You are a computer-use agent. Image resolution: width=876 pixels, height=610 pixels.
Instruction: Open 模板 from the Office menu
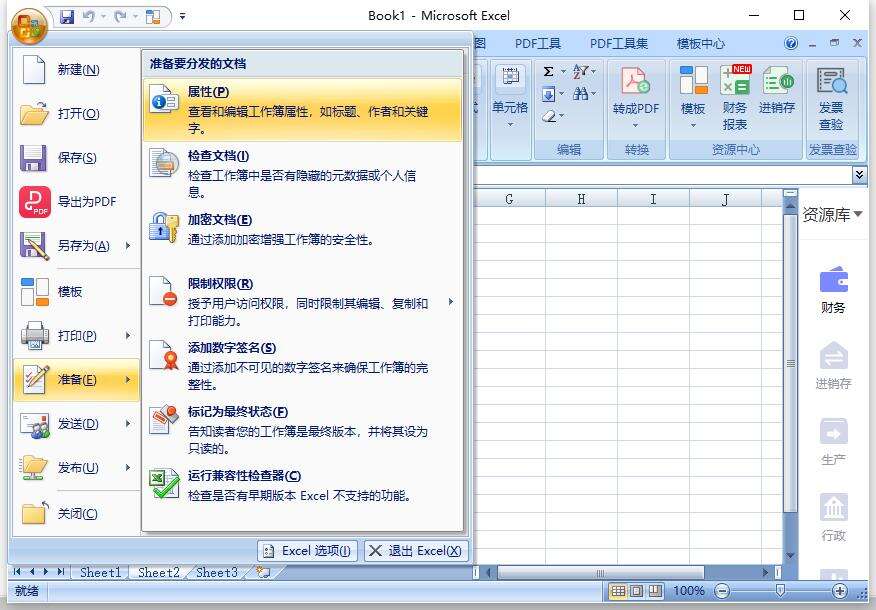coord(76,292)
